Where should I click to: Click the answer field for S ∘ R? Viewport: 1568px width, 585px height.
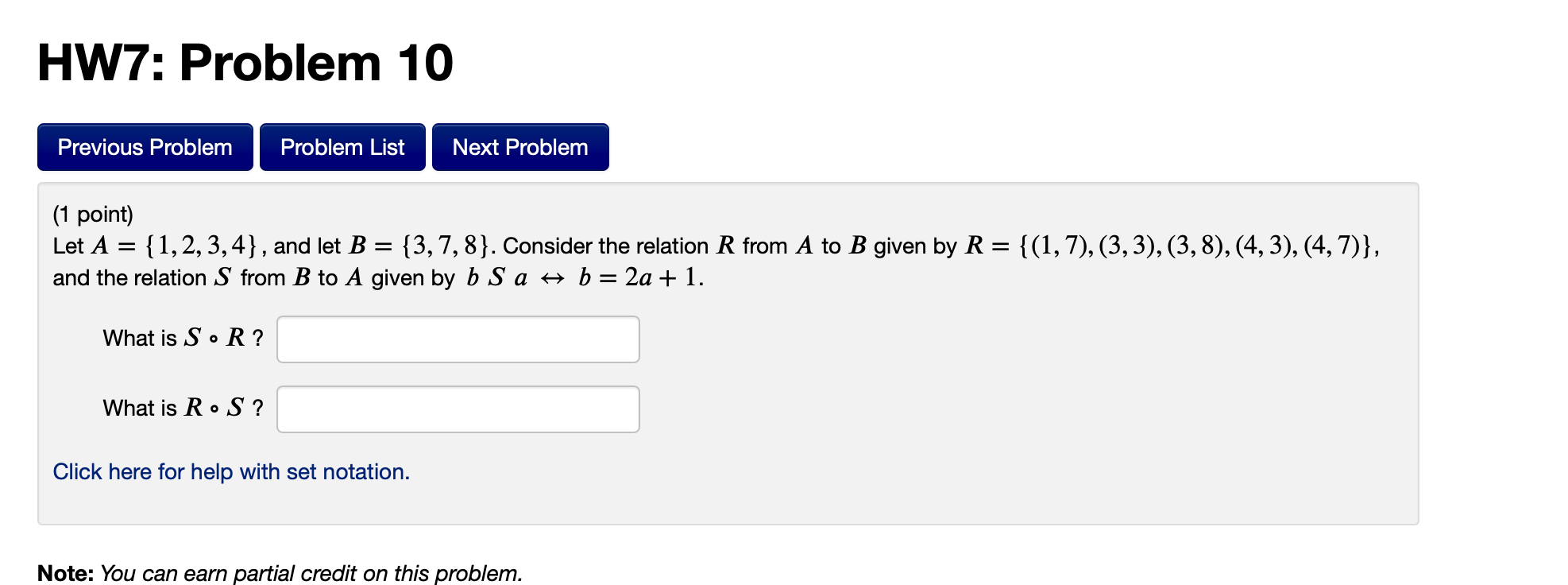tap(457, 339)
